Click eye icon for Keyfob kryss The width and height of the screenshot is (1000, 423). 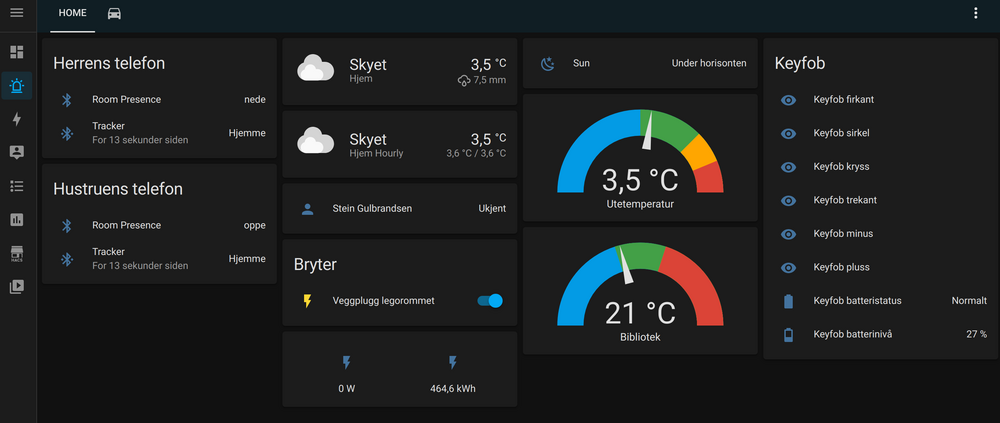pyautogui.click(x=788, y=167)
